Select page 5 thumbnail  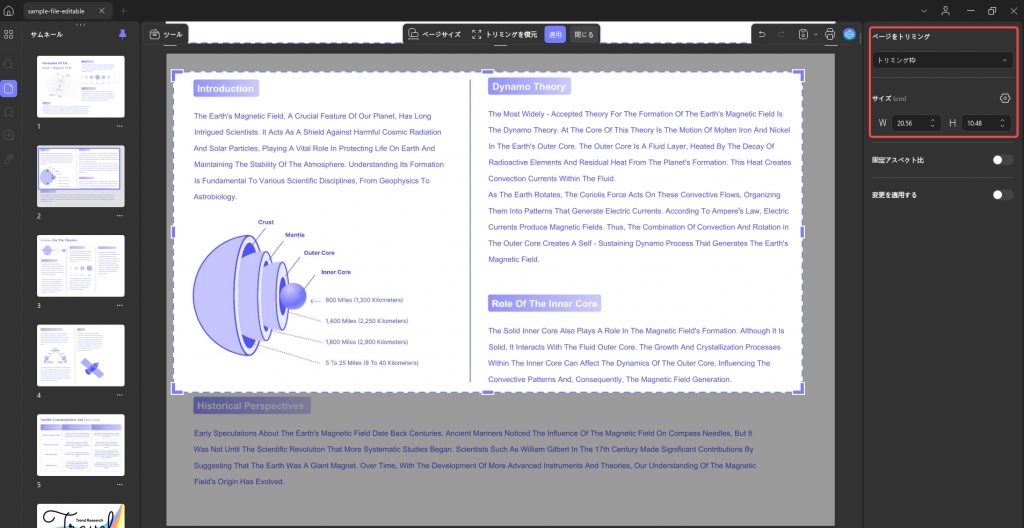[x=80, y=444]
